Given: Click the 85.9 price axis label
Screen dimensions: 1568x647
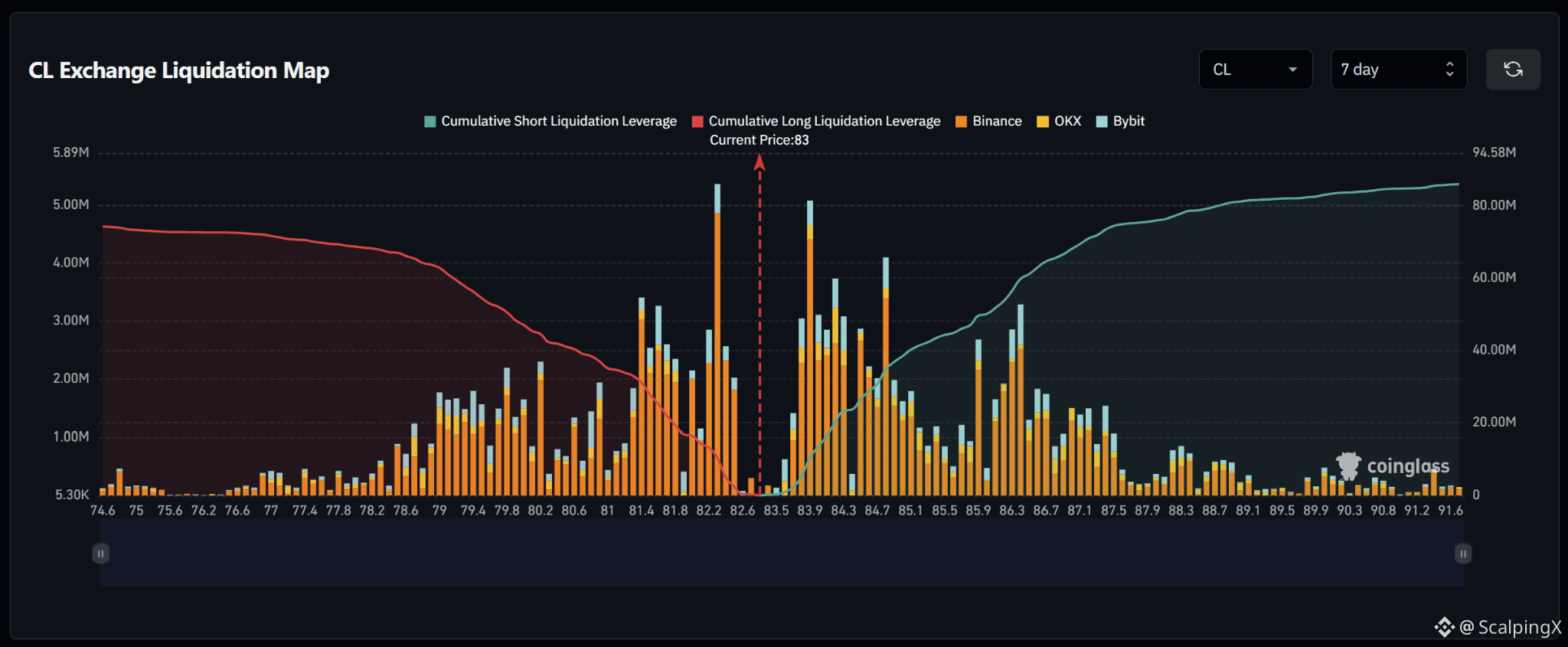Looking at the screenshot, I should 978,511.
